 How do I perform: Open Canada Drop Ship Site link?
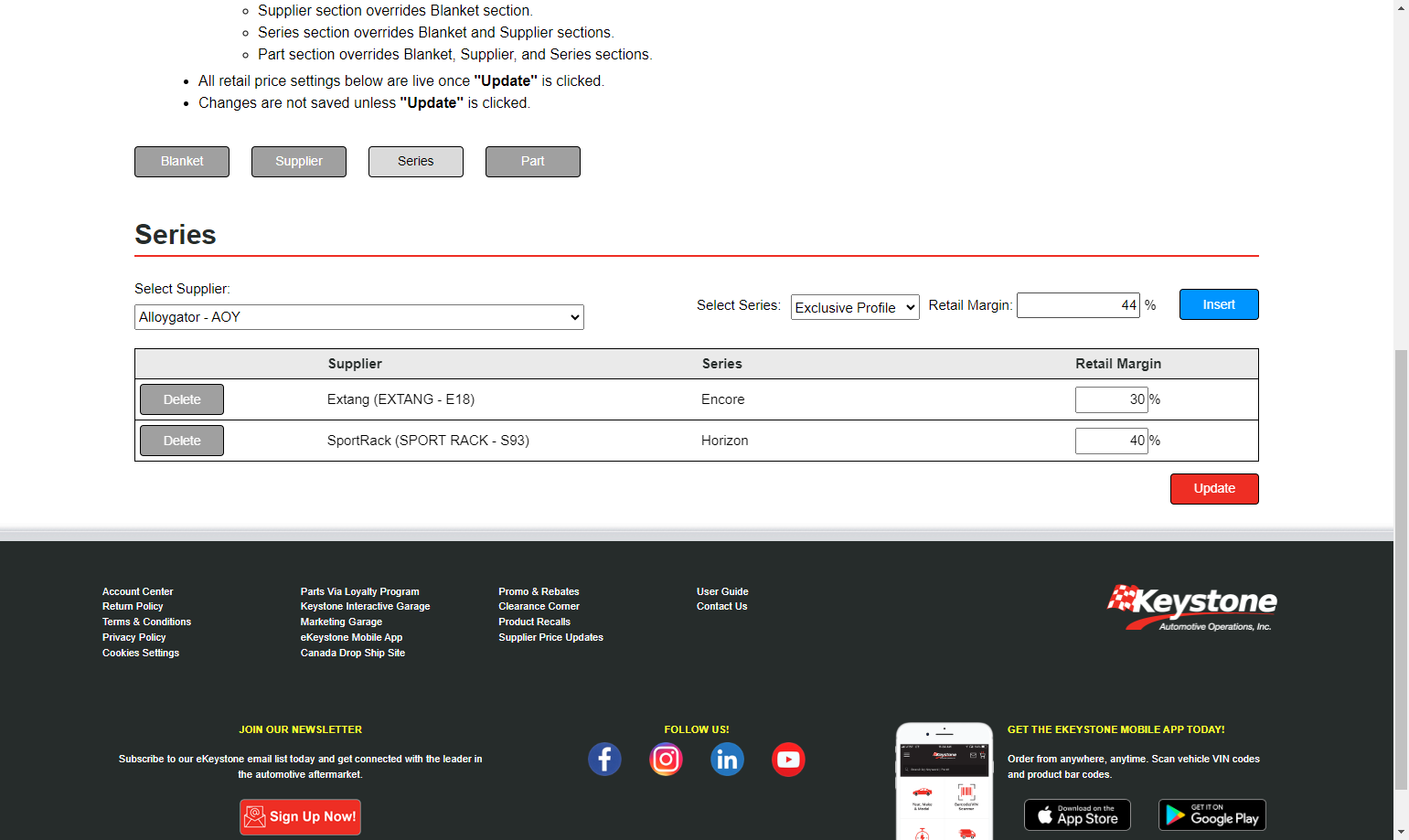point(352,653)
